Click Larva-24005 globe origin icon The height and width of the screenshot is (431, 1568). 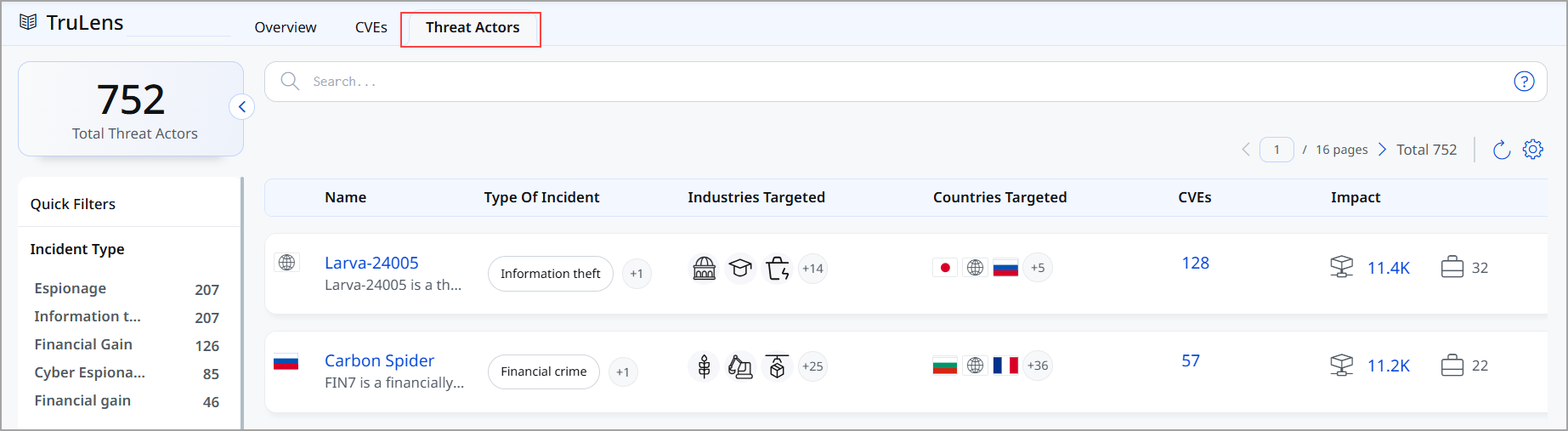coord(287,263)
